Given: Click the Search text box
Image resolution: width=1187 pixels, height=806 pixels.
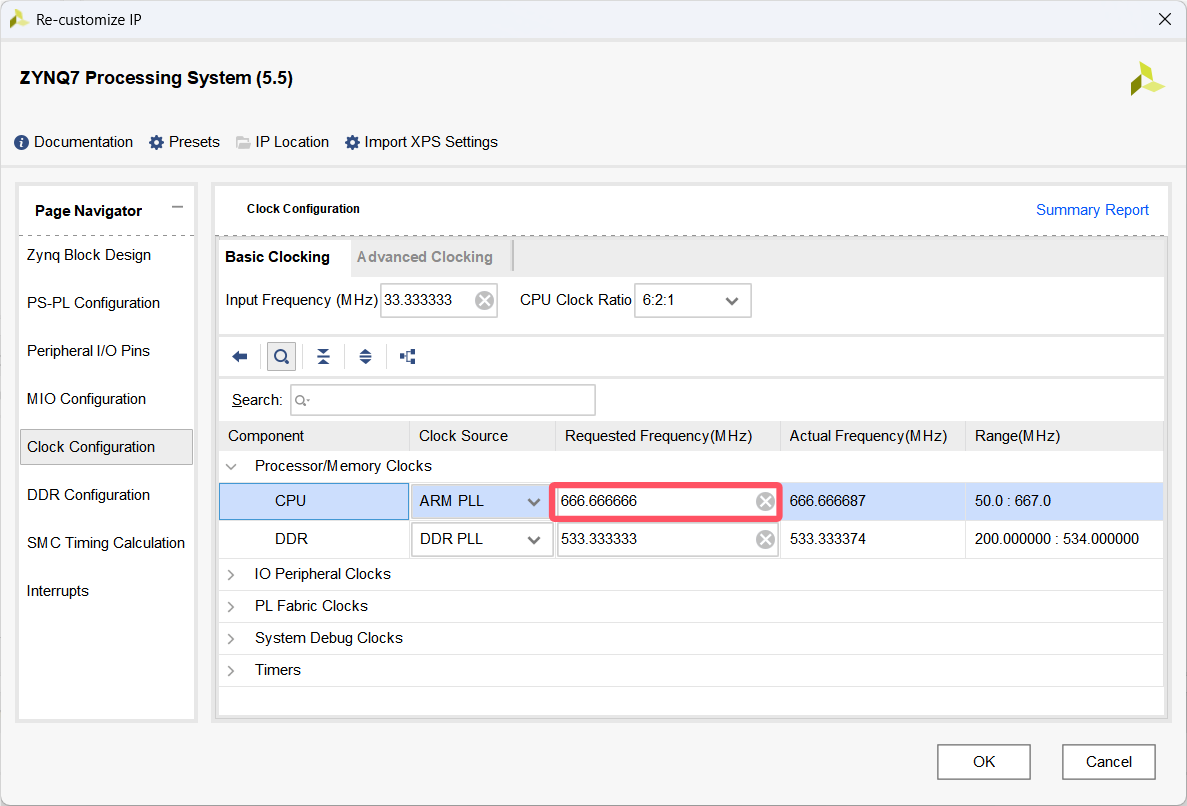Looking at the screenshot, I should point(443,400).
